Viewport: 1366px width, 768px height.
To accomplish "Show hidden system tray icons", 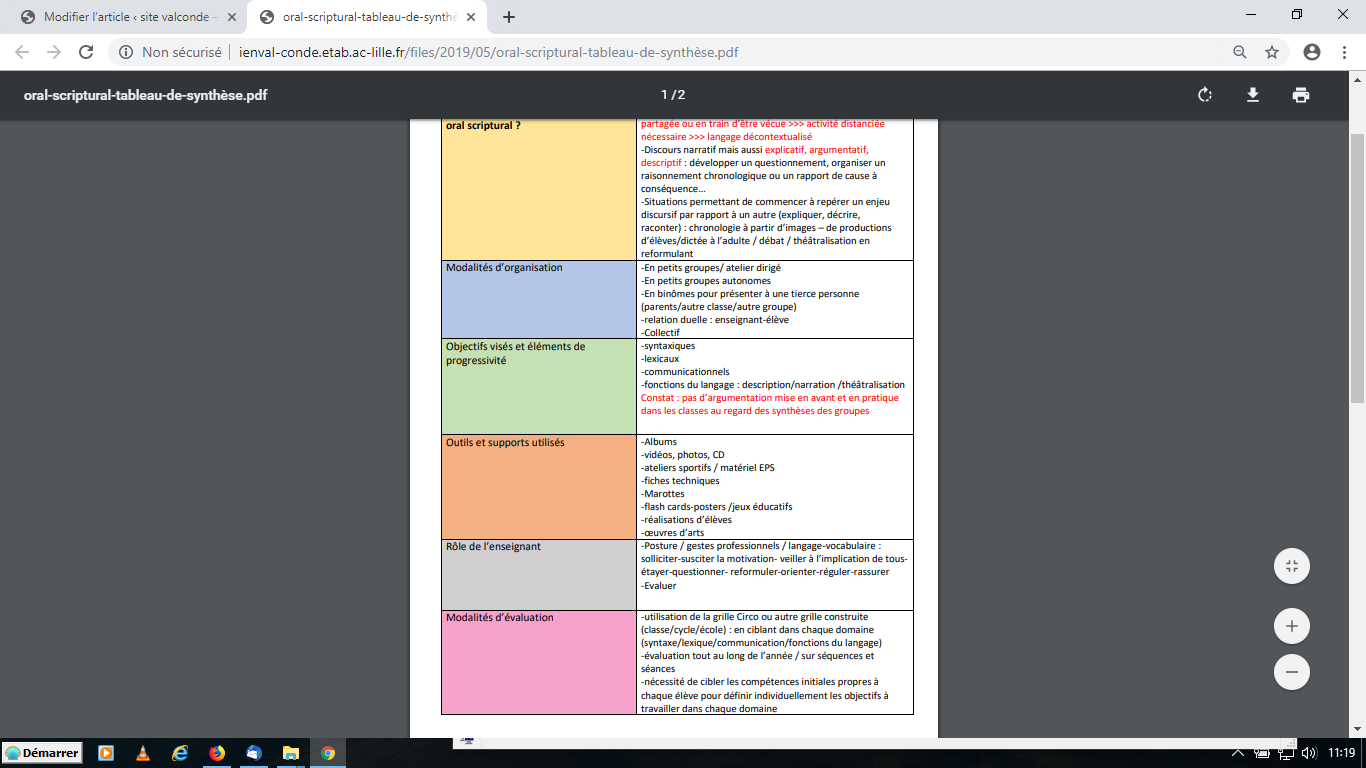I will pos(1238,753).
